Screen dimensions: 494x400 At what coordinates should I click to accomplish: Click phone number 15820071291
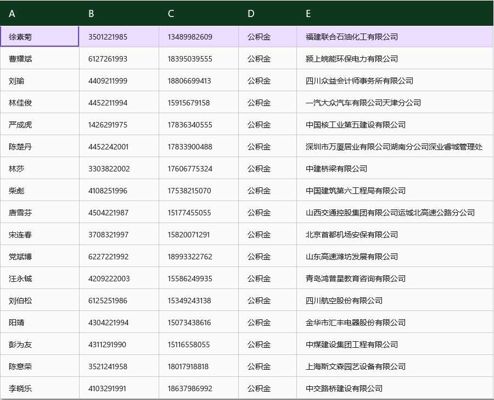point(199,235)
